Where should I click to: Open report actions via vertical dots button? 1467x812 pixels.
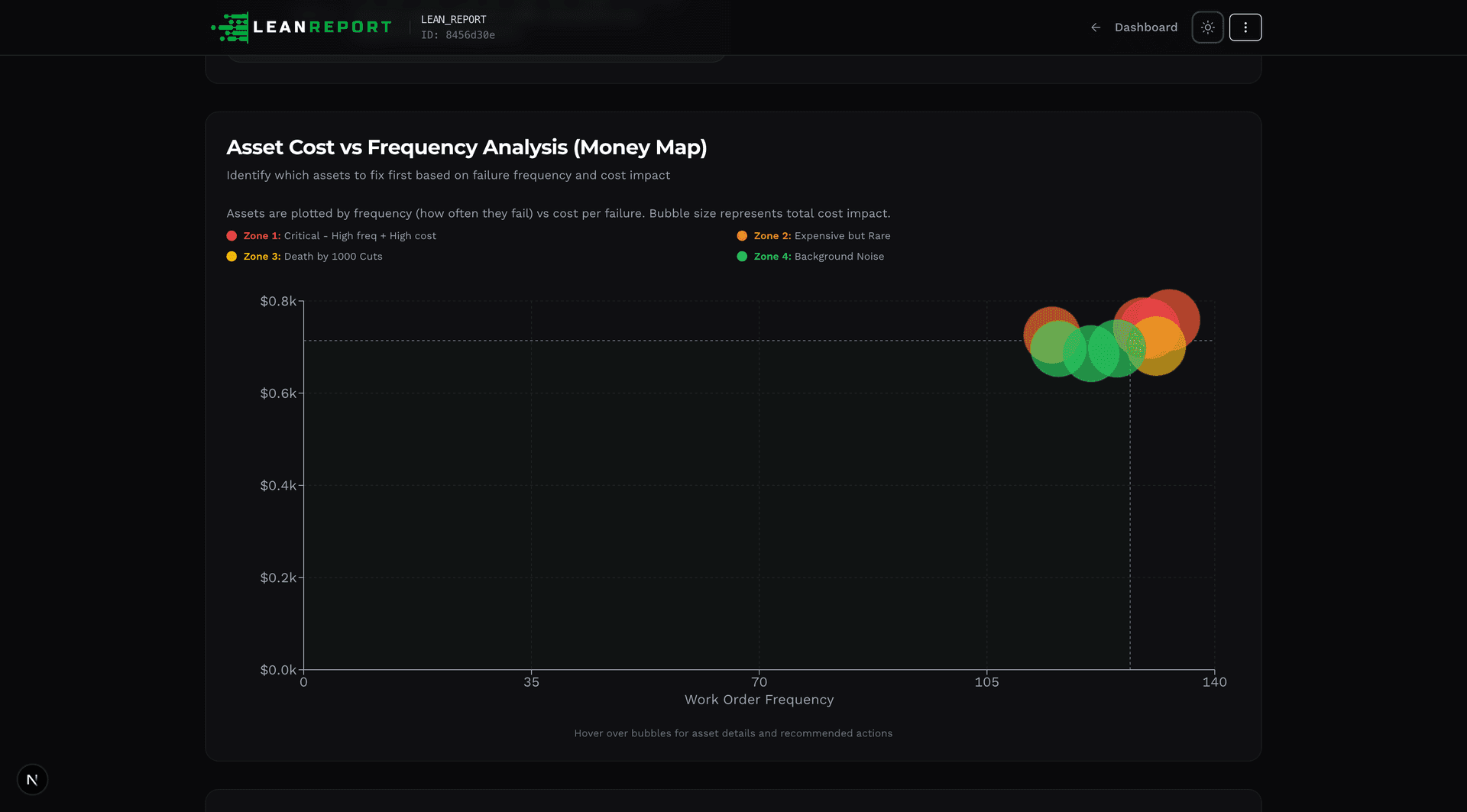1245,27
